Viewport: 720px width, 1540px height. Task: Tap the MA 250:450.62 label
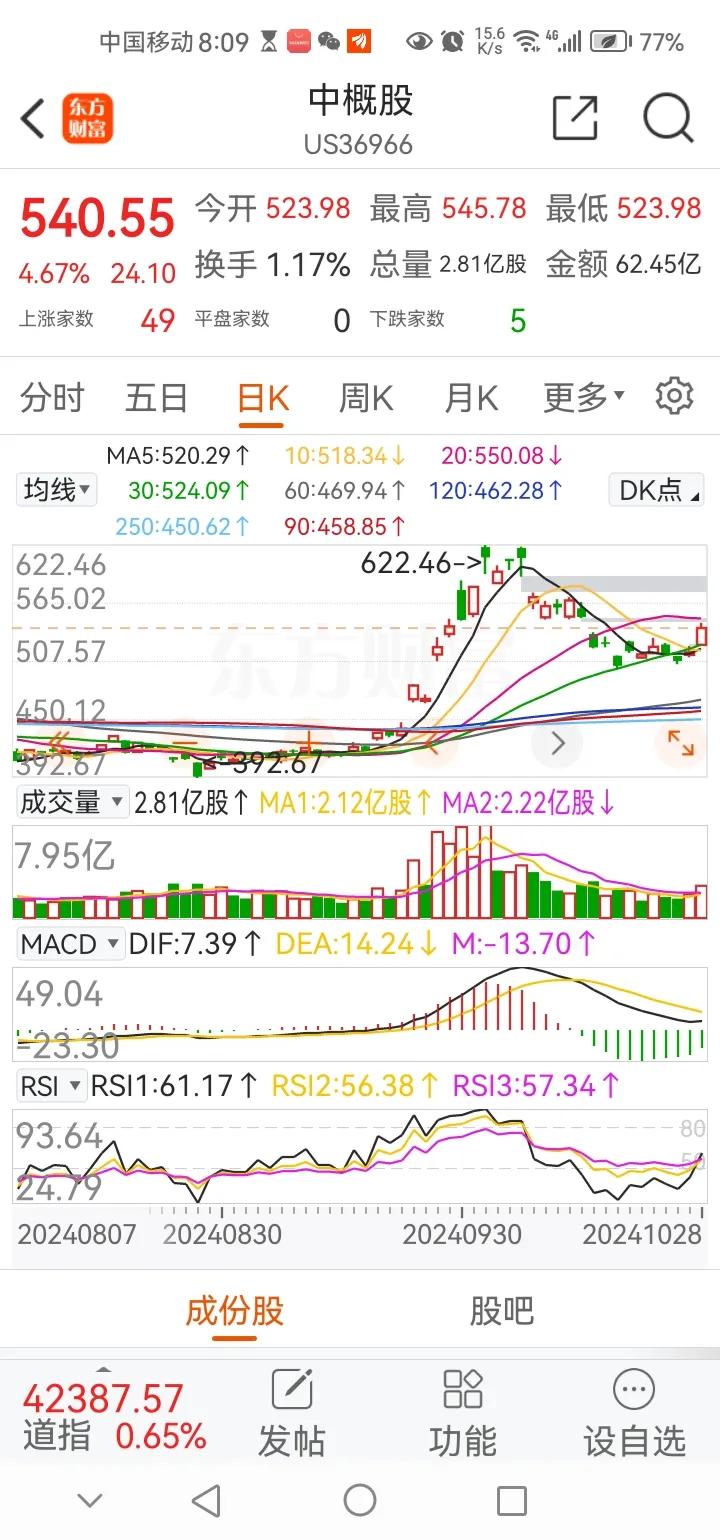183,526
